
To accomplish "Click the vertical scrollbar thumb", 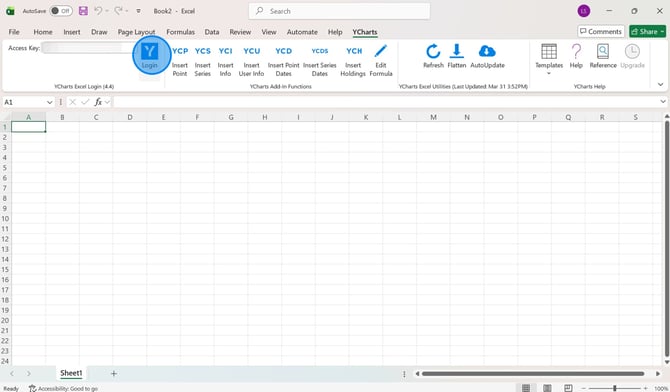I will tap(667, 239).
